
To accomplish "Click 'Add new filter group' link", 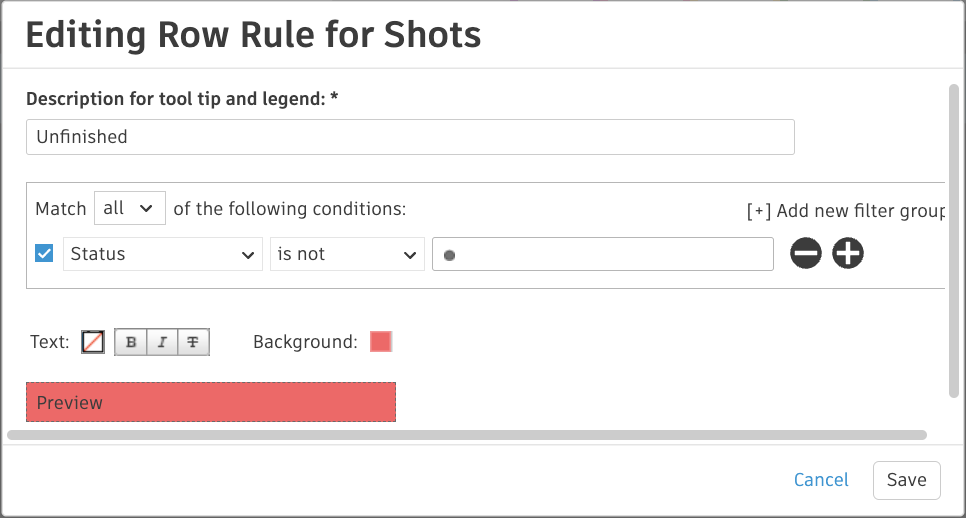I will click(845, 211).
